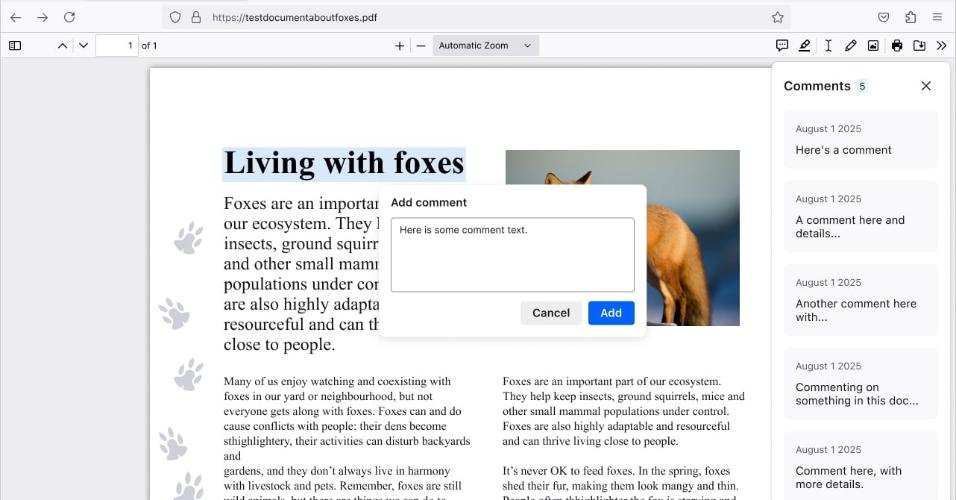This screenshot has height=500, width=956.
Task: Select the highlight tool
Action: pos(805,45)
